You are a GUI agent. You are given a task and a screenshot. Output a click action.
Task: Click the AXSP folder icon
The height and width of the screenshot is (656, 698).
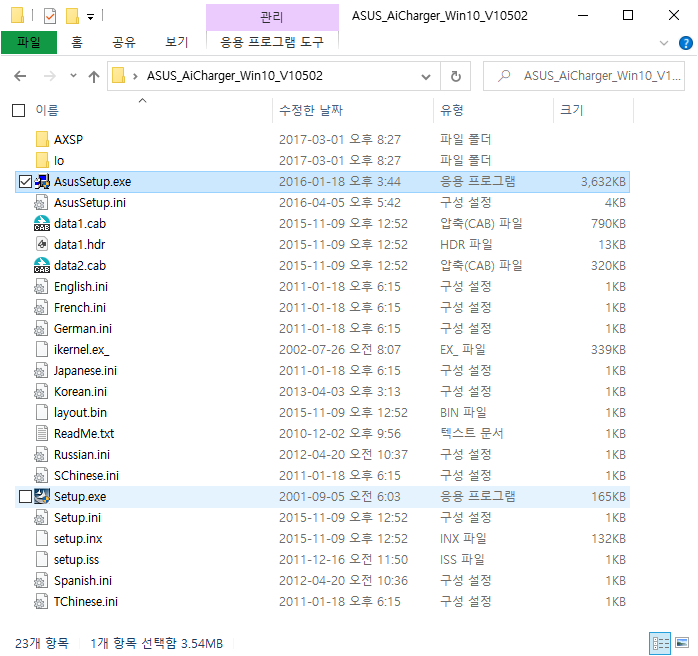pos(42,139)
